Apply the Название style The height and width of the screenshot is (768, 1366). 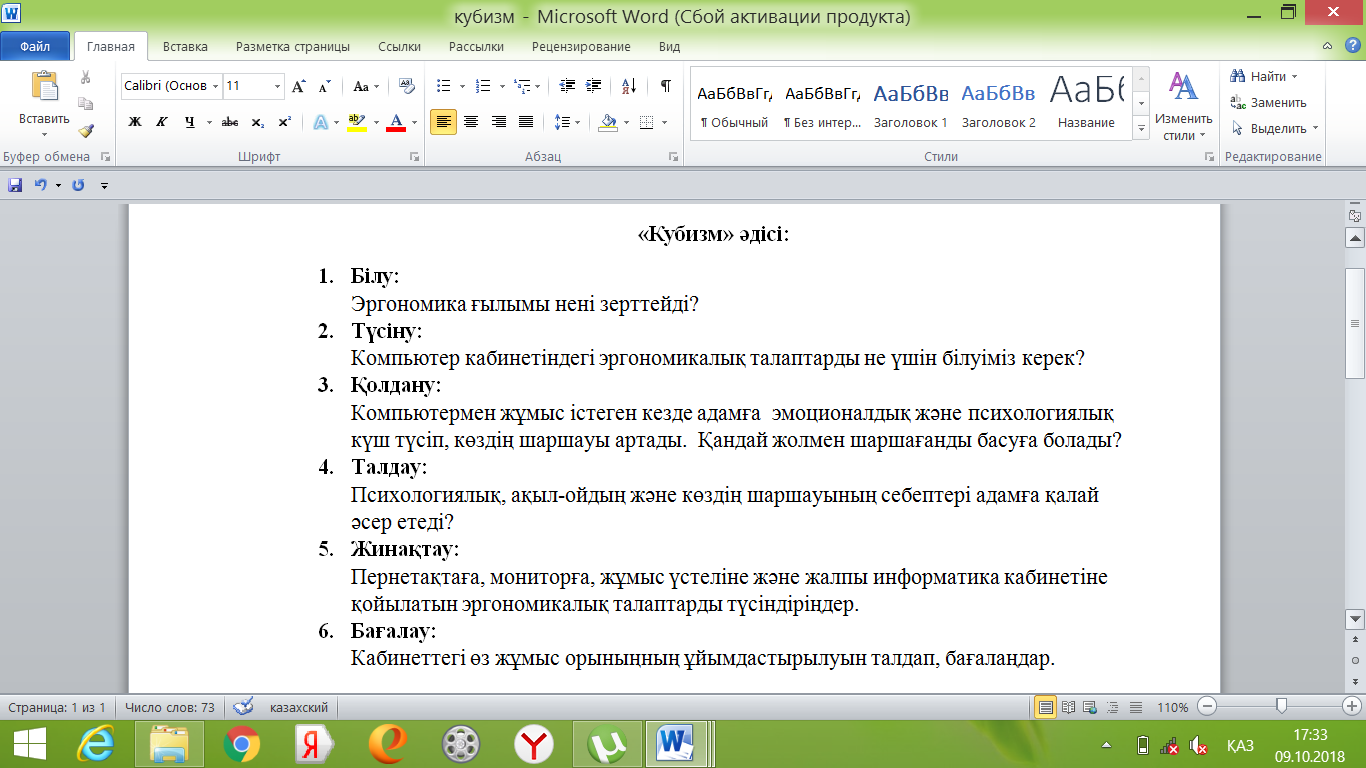[1086, 103]
